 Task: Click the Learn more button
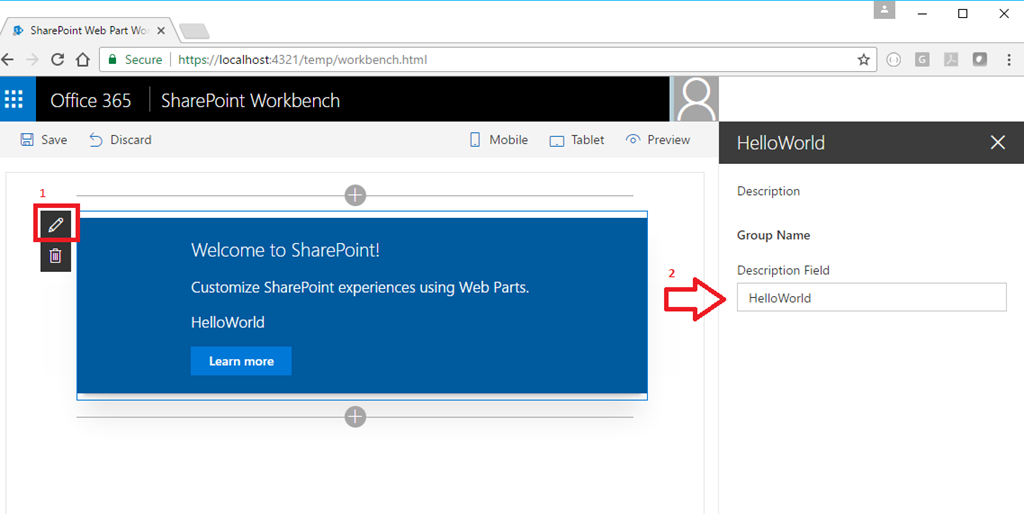point(241,361)
